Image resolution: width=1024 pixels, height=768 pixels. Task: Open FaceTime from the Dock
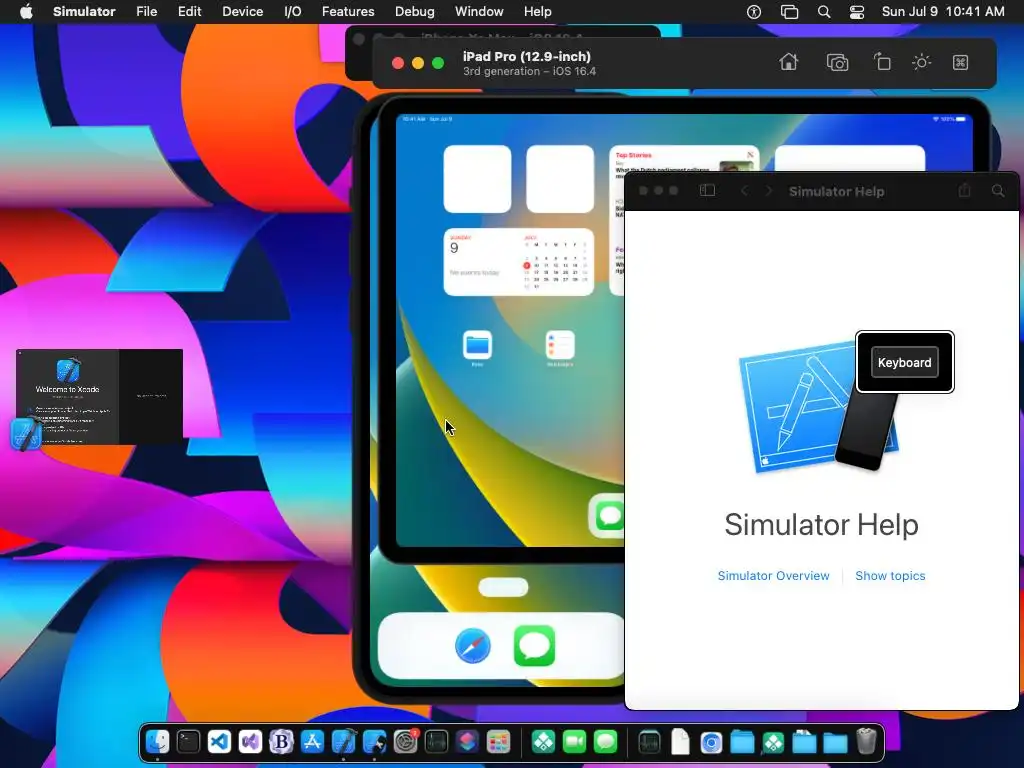tap(575, 742)
